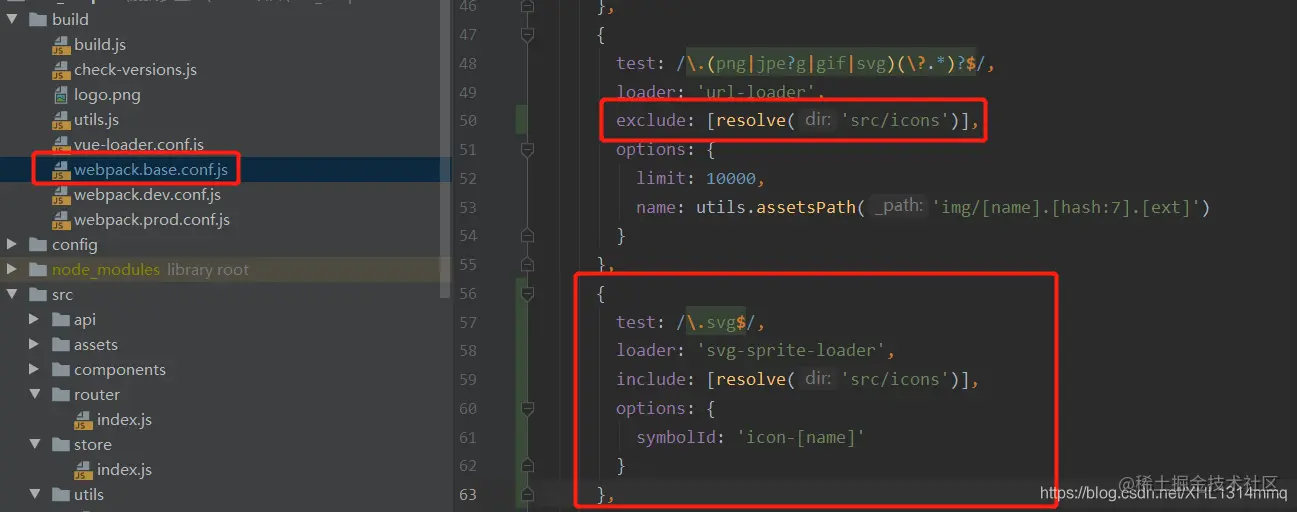The image size is (1297, 512).
Task: Click the utils.js file icon
Action: [59, 120]
